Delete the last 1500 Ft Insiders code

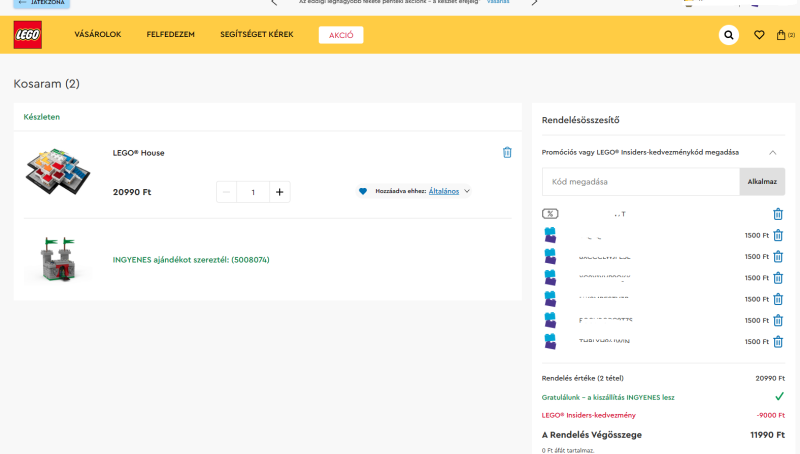point(778,342)
